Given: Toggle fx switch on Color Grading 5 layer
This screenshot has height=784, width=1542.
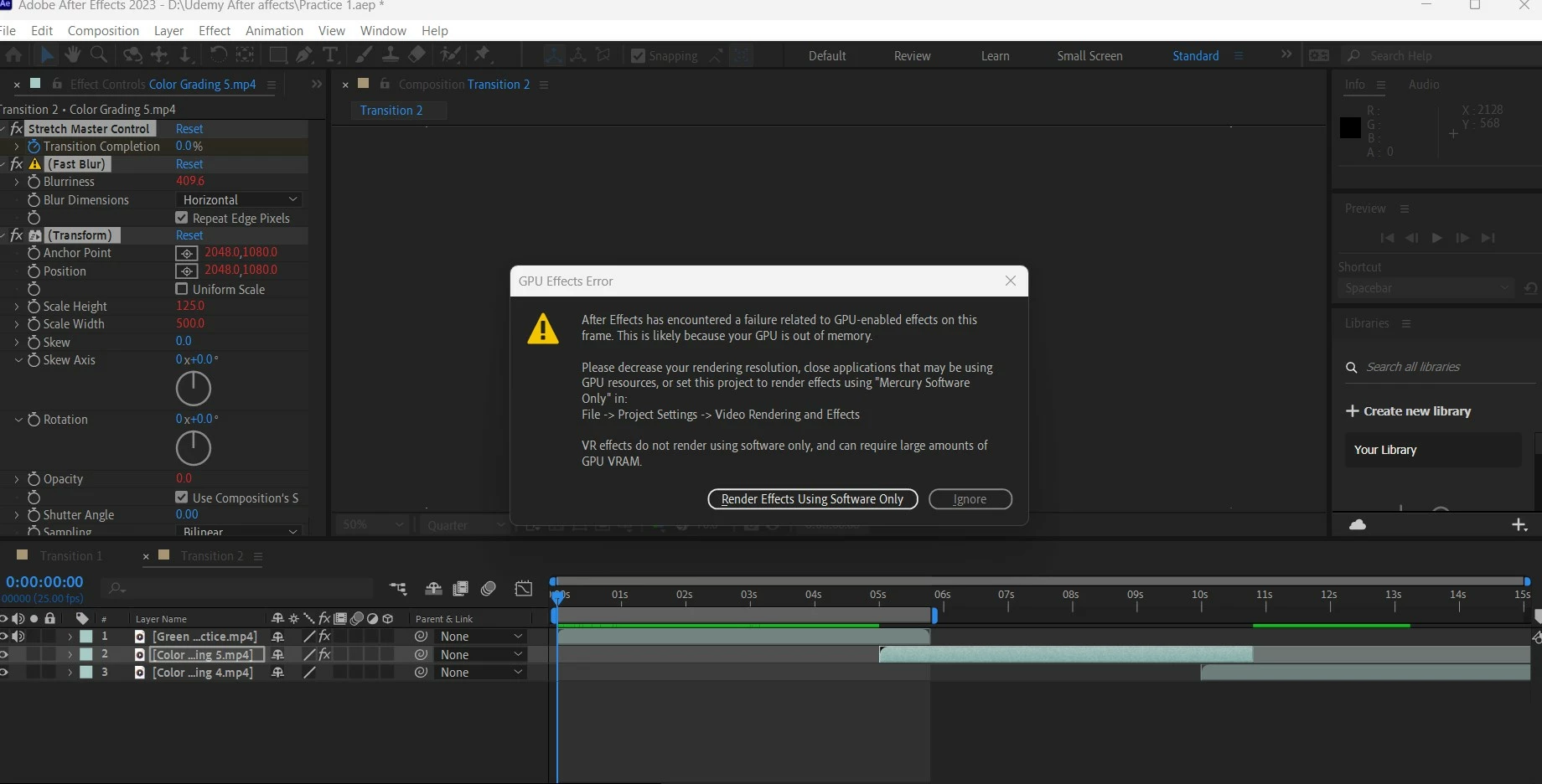Looking at the screenshot, I should (324, 655).
